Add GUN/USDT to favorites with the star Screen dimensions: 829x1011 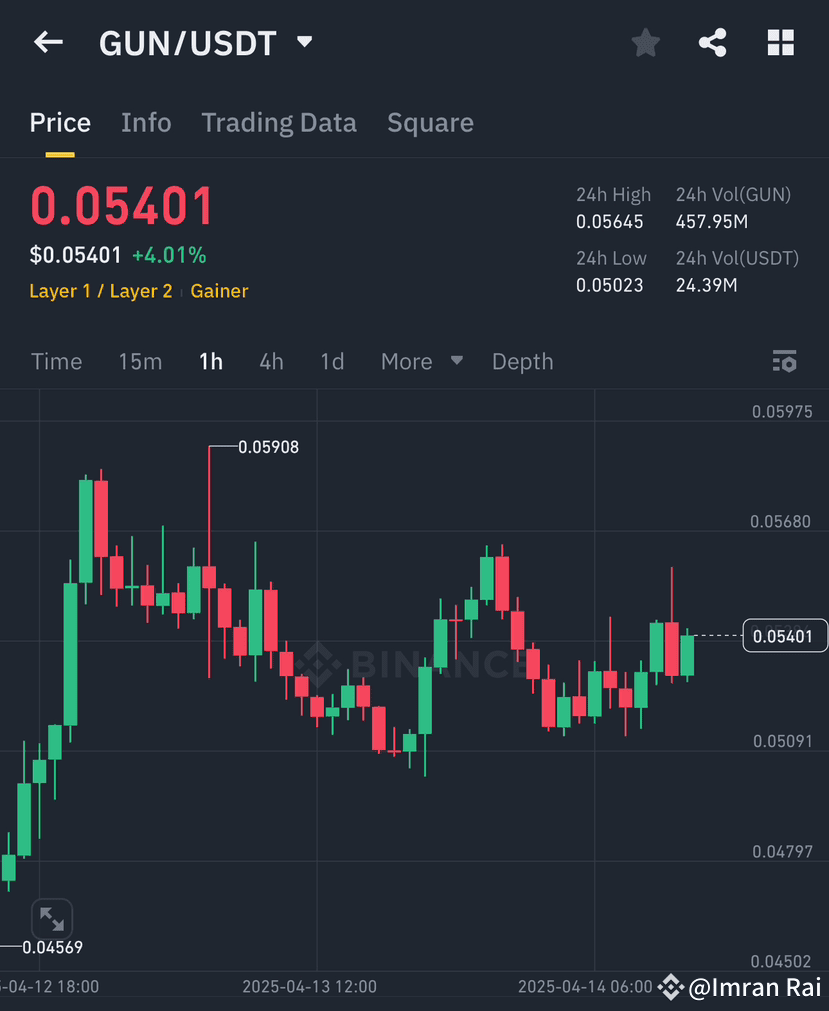[x=645, y=42]
